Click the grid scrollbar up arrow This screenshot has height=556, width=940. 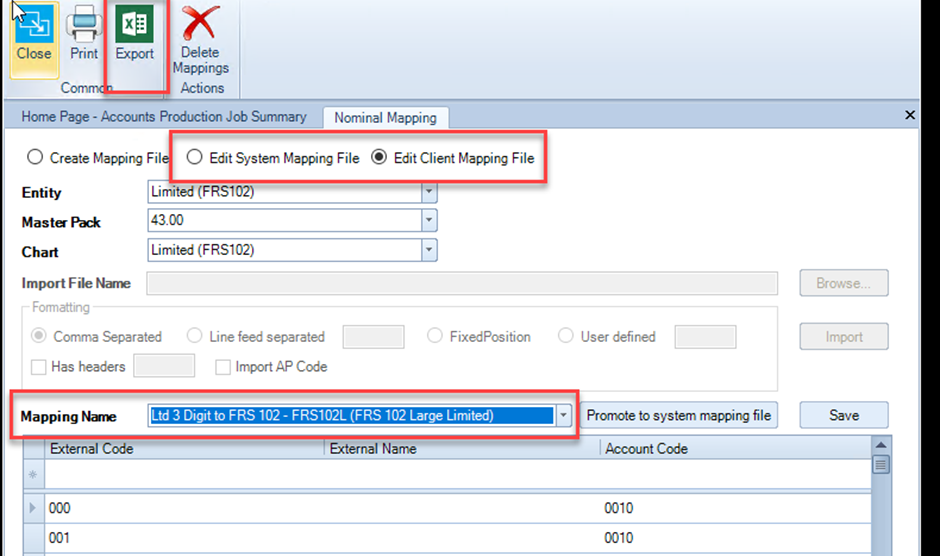click(881, 445)
